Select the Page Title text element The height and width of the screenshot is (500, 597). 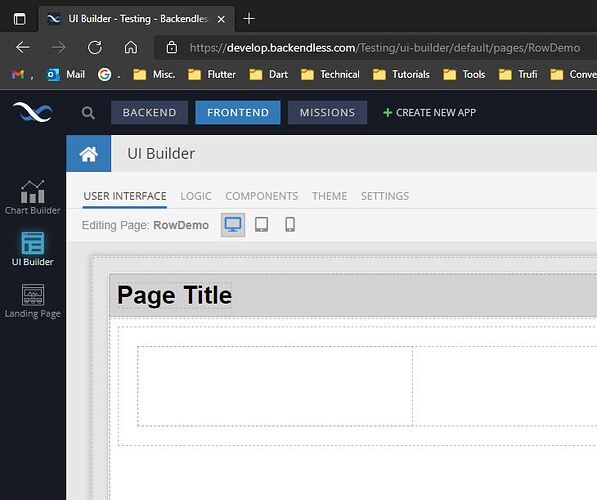(174, 295)
